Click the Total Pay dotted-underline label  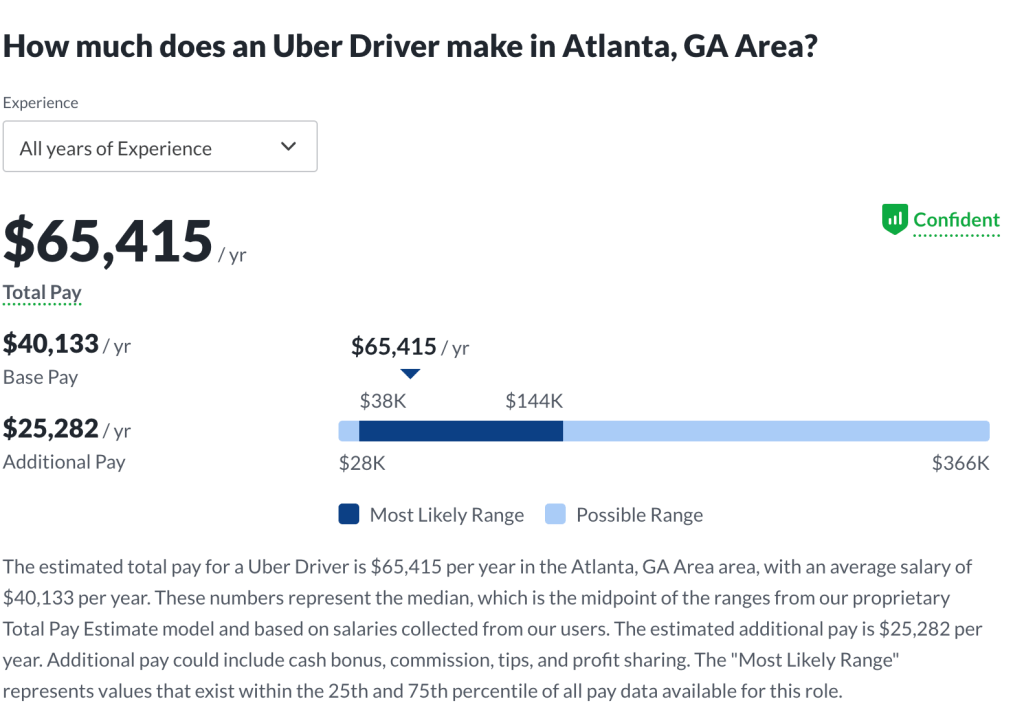[42, 293]
